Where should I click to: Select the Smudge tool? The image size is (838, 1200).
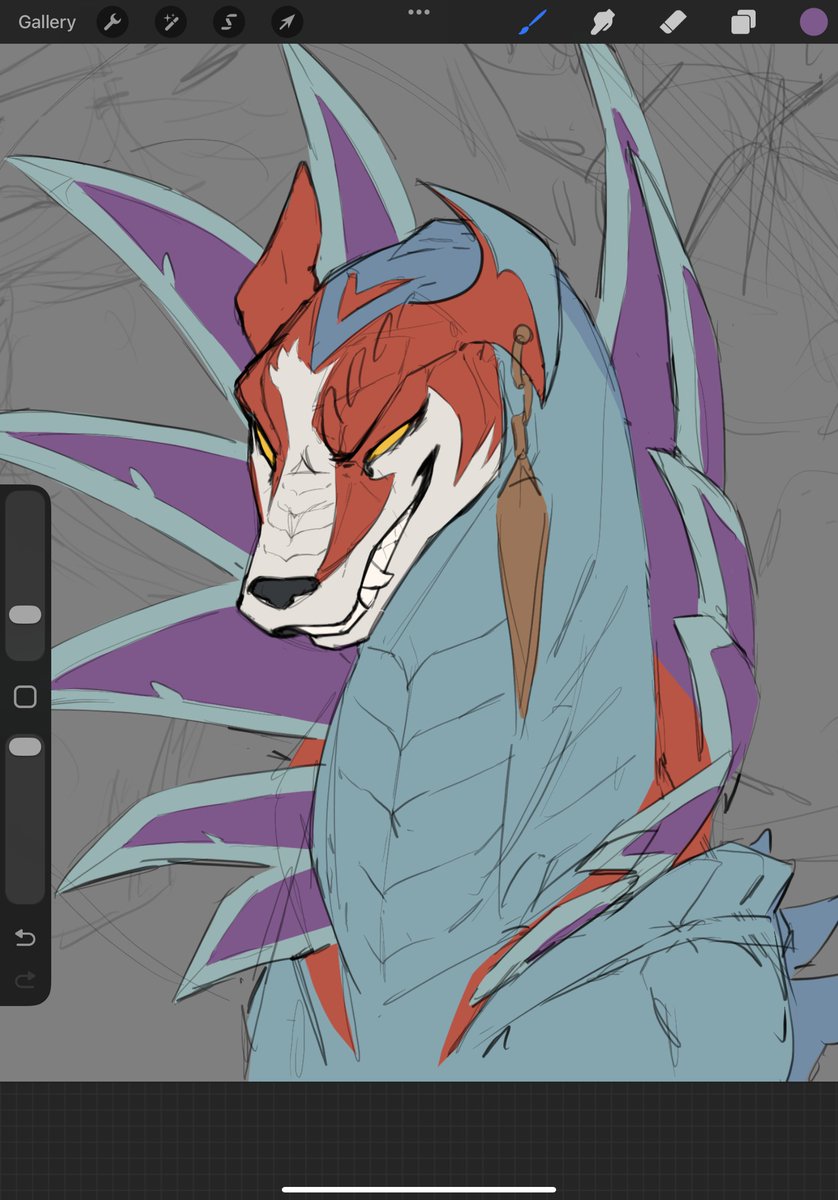point(602,22)
